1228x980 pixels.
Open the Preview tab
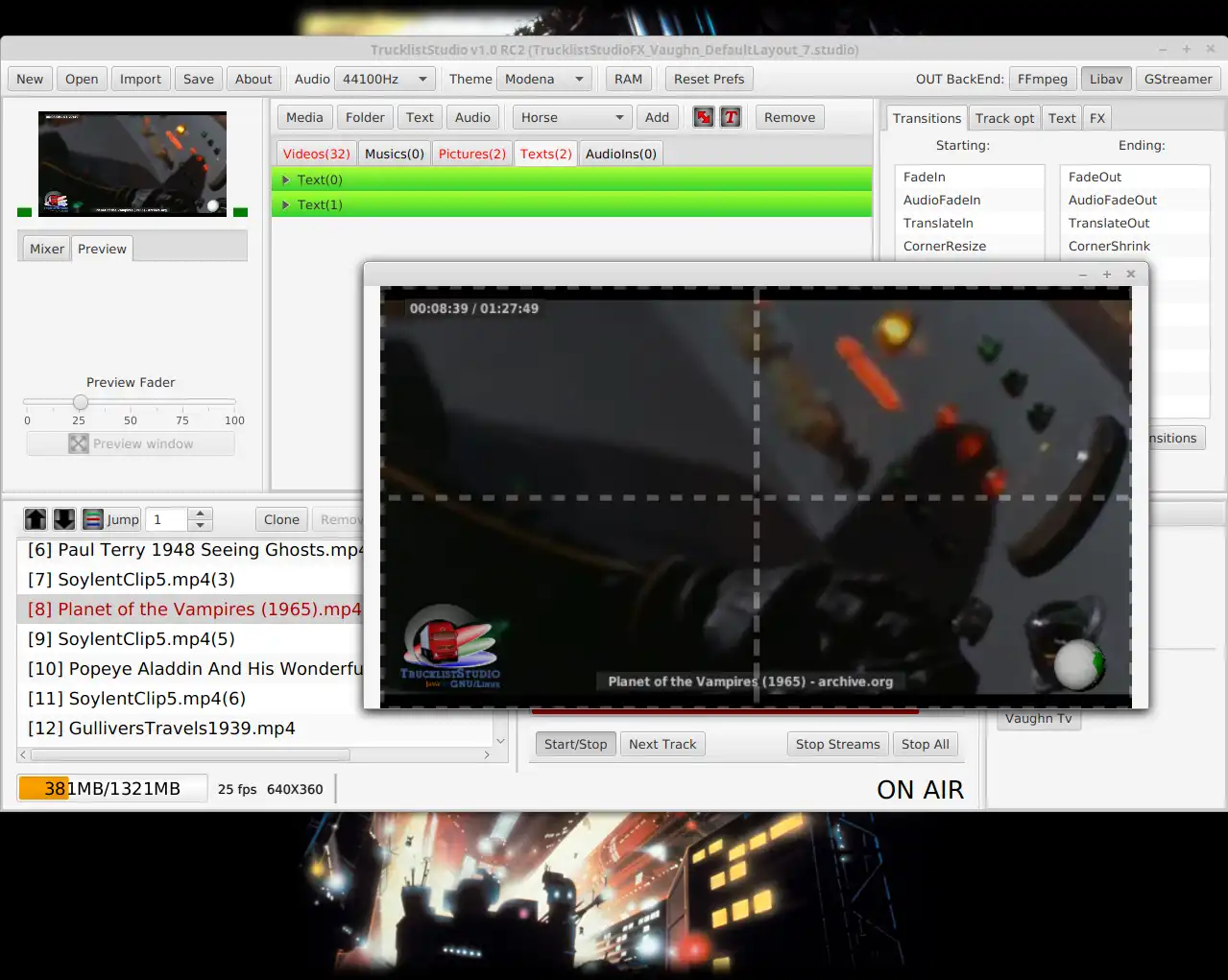click(102, 249)
